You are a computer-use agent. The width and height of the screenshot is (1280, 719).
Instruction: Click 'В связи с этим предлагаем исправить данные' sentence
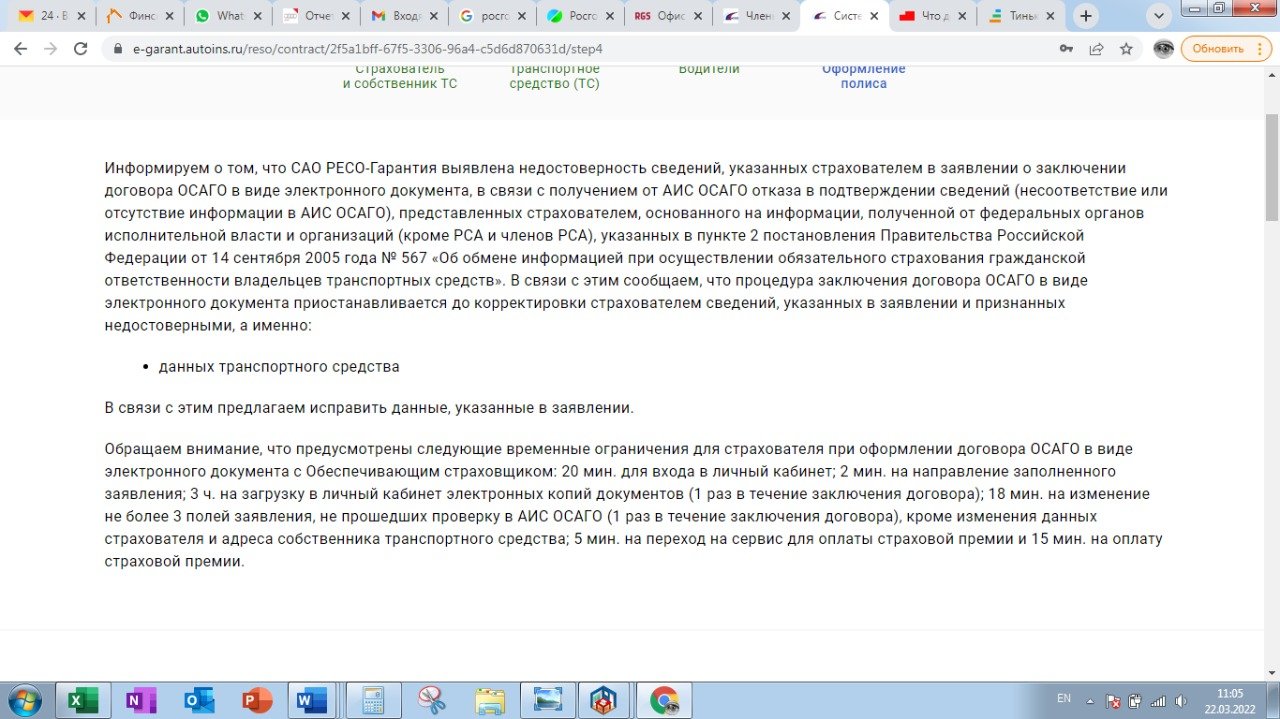369,408
